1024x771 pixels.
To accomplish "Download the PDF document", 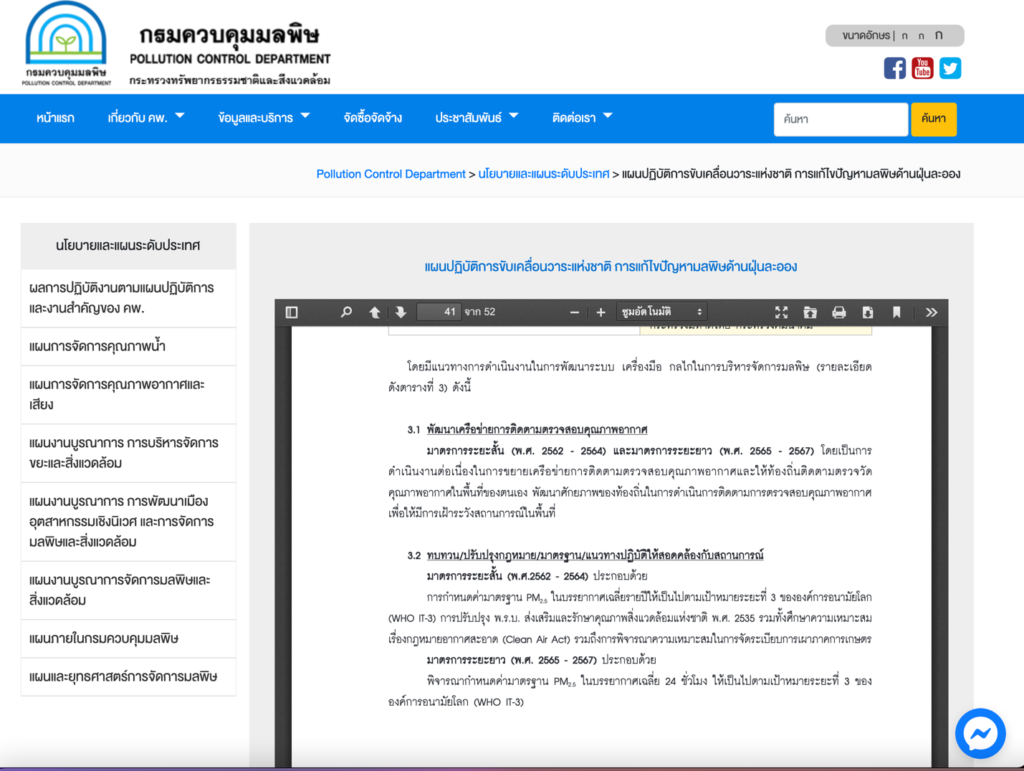I will point(868,312).
